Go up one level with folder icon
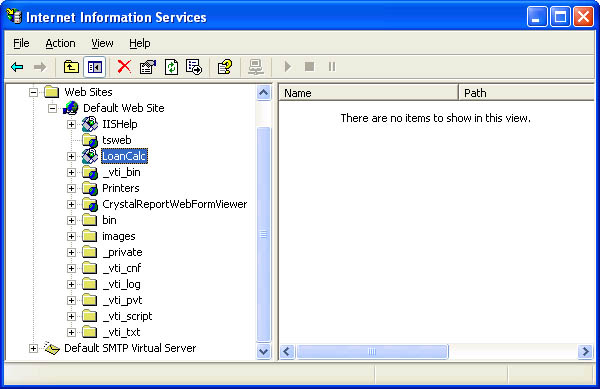600x389 pixels. coord(71,67)
